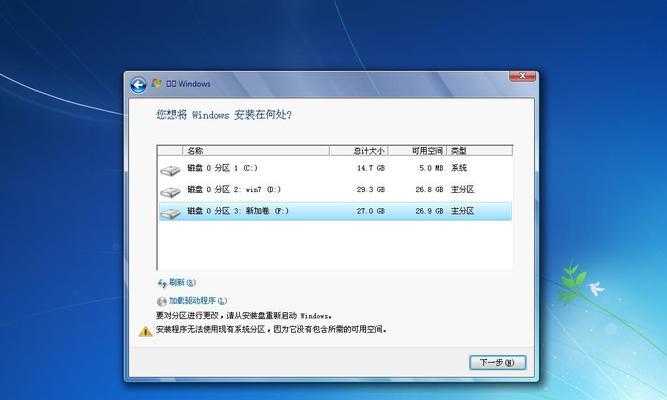Click the blue back arrow button
Viewport: 667px width, 400px height.
click(x=138, y=85)
